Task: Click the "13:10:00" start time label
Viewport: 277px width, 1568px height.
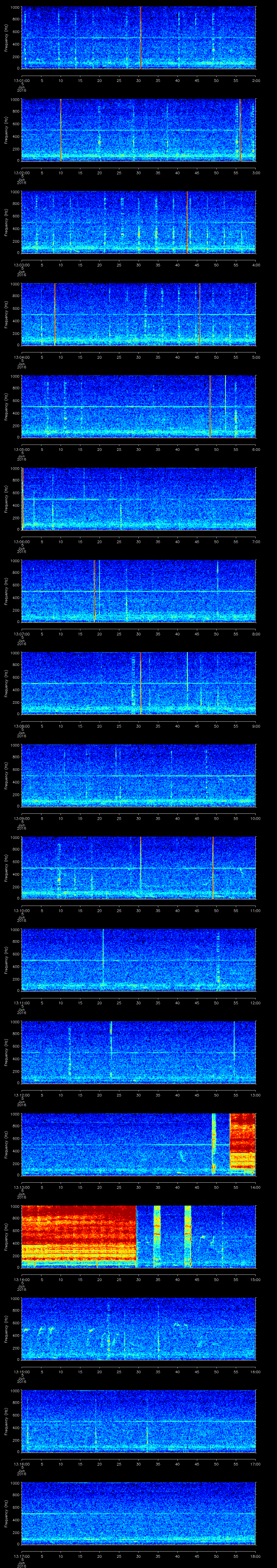Action: tap(22, 910)
